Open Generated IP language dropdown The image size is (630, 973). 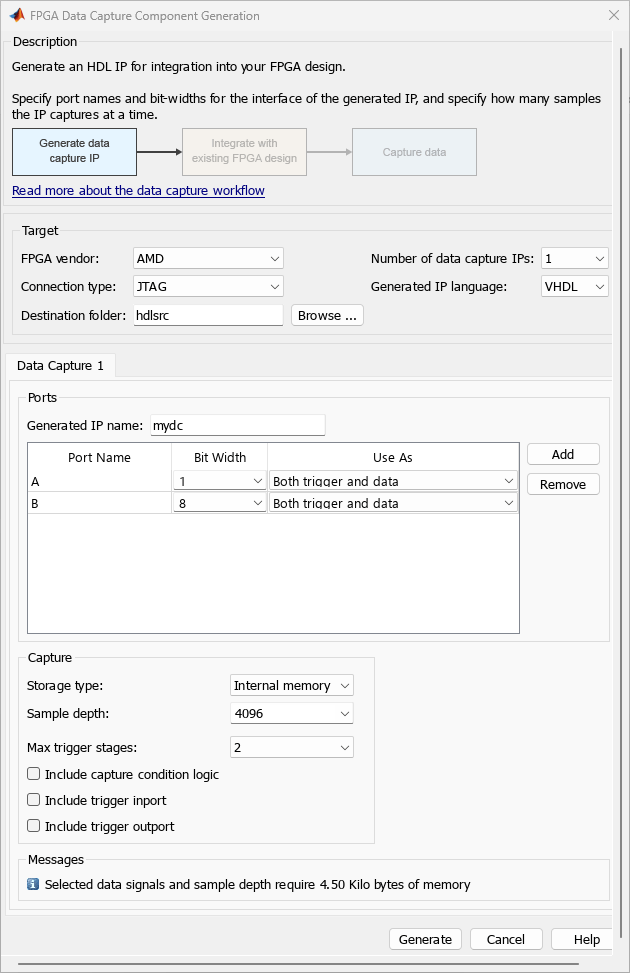[574, 287]
